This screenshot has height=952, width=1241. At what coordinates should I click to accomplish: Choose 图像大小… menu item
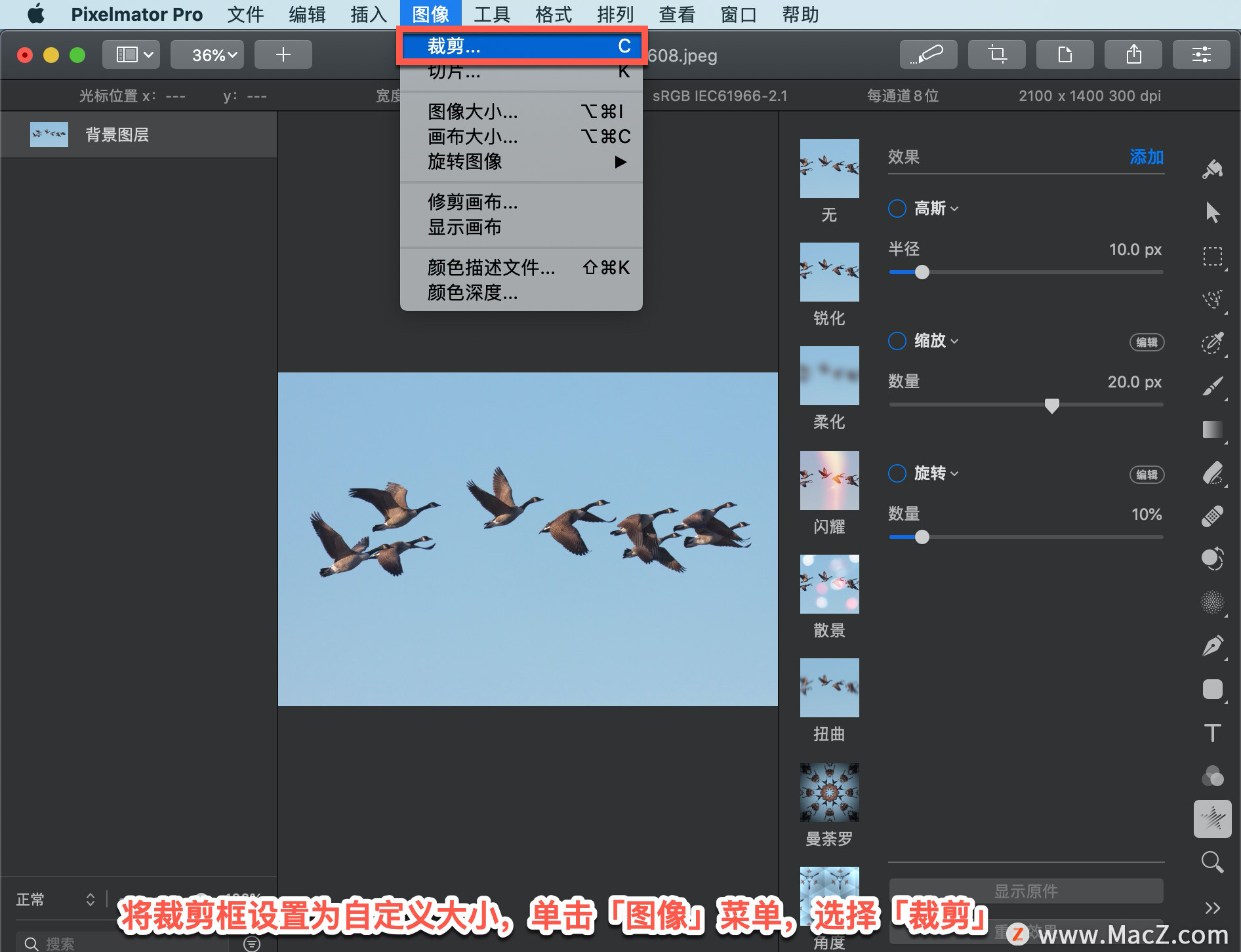(521, 111)
